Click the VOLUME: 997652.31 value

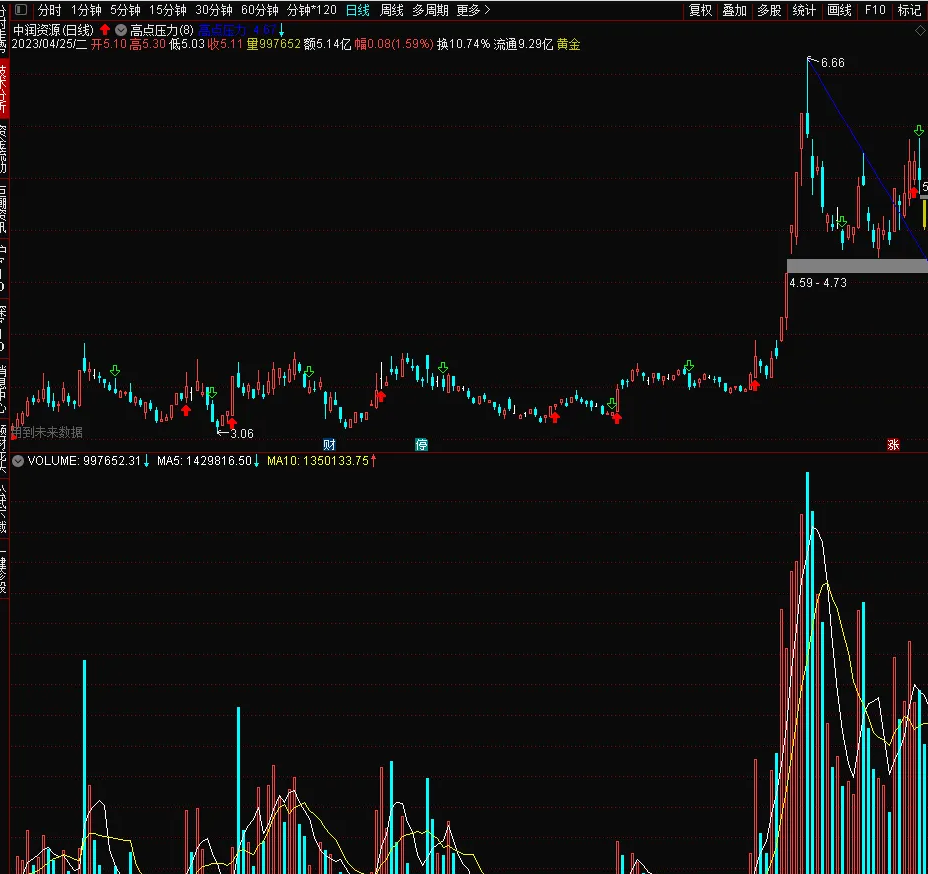click(84, 461)
